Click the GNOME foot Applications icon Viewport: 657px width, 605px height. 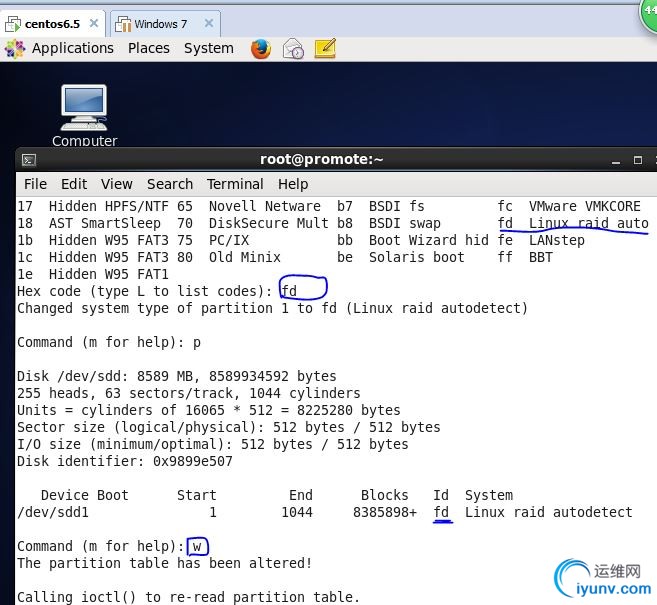15,49
